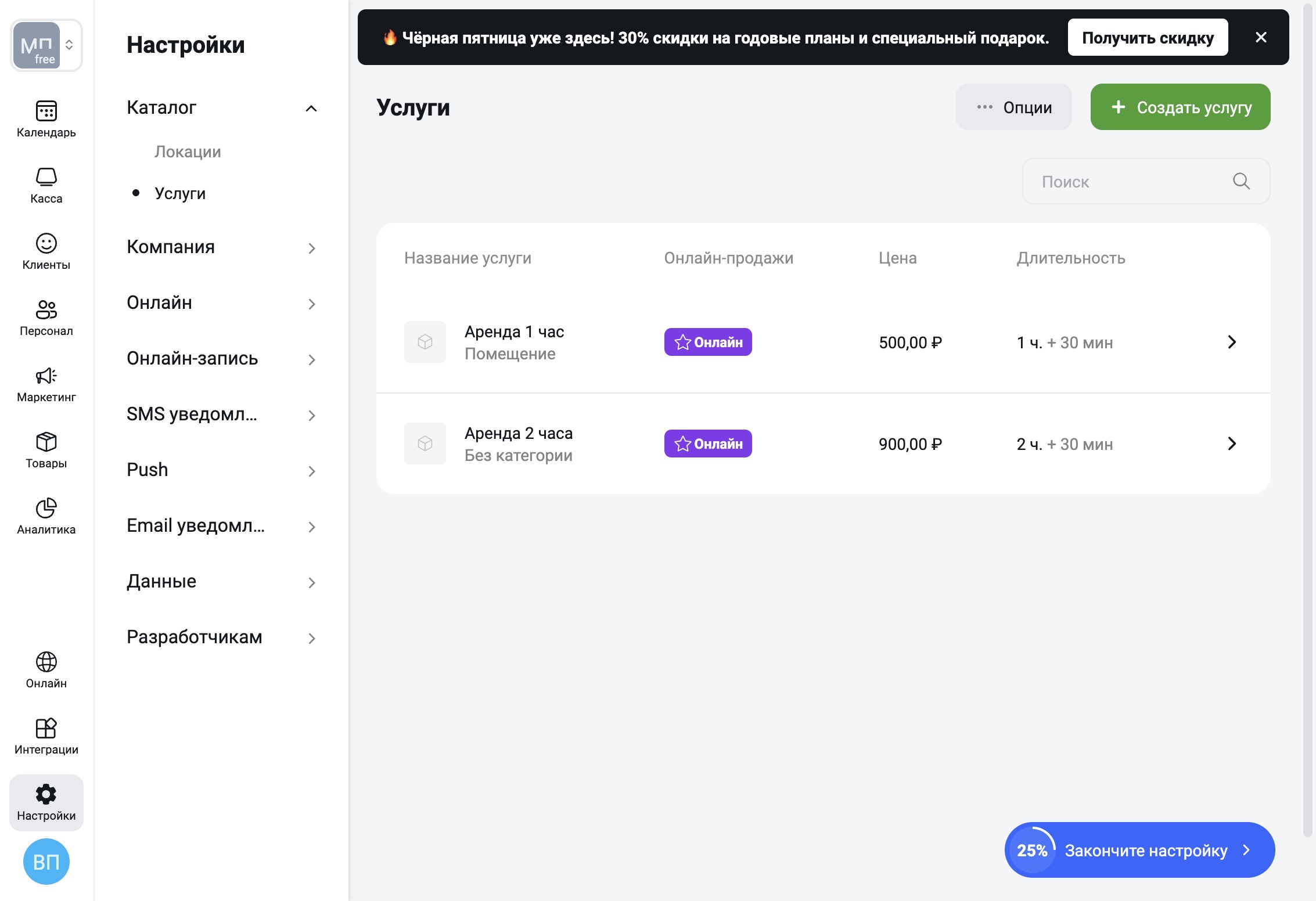Viewport: 1316px width, 901px height.
Task: Click the 25% Закончите настройку progress button
Action: coord(1139,850)
